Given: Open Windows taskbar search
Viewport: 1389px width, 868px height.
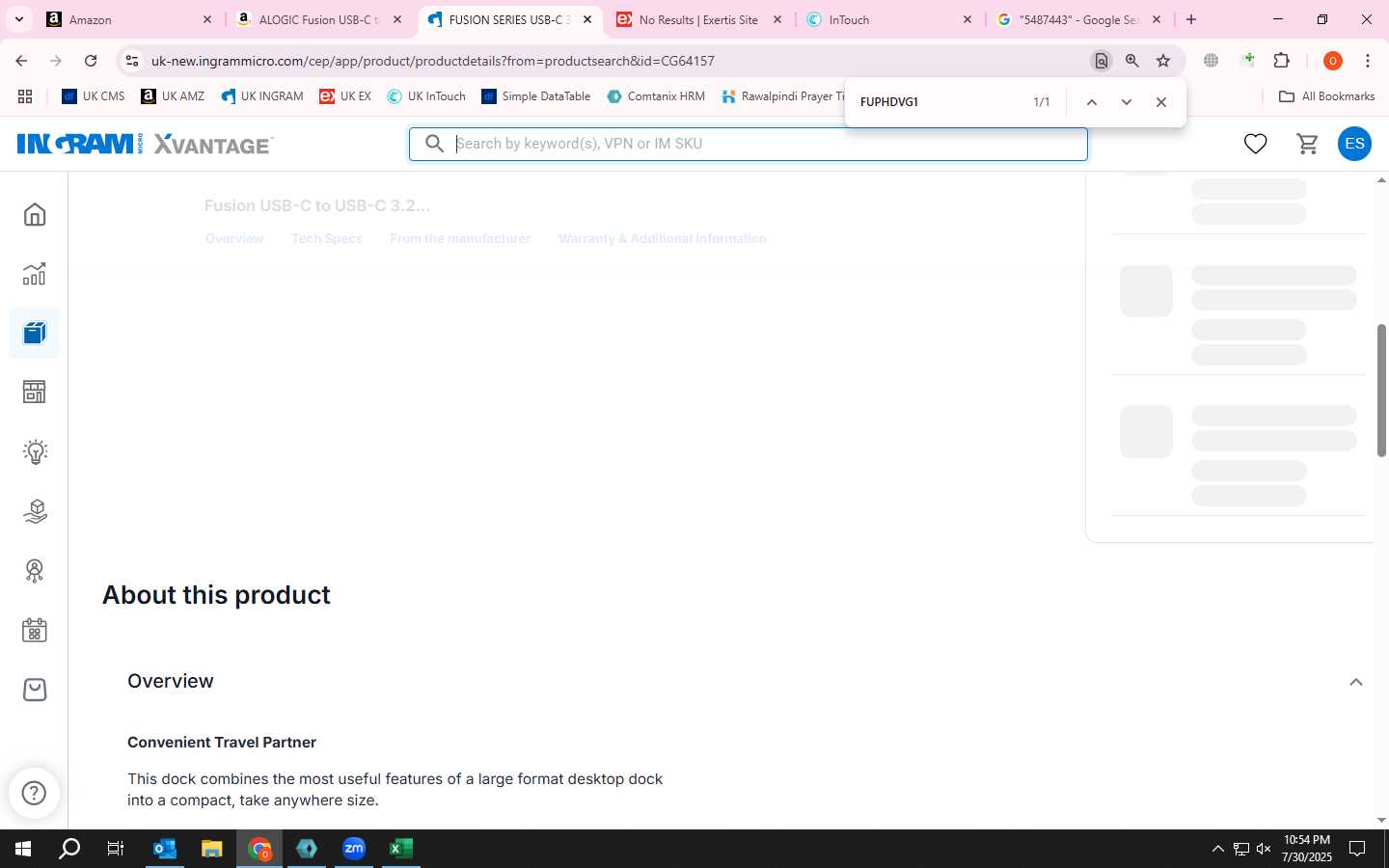Looking at the screenshot, I should click(x=69, y=849).
